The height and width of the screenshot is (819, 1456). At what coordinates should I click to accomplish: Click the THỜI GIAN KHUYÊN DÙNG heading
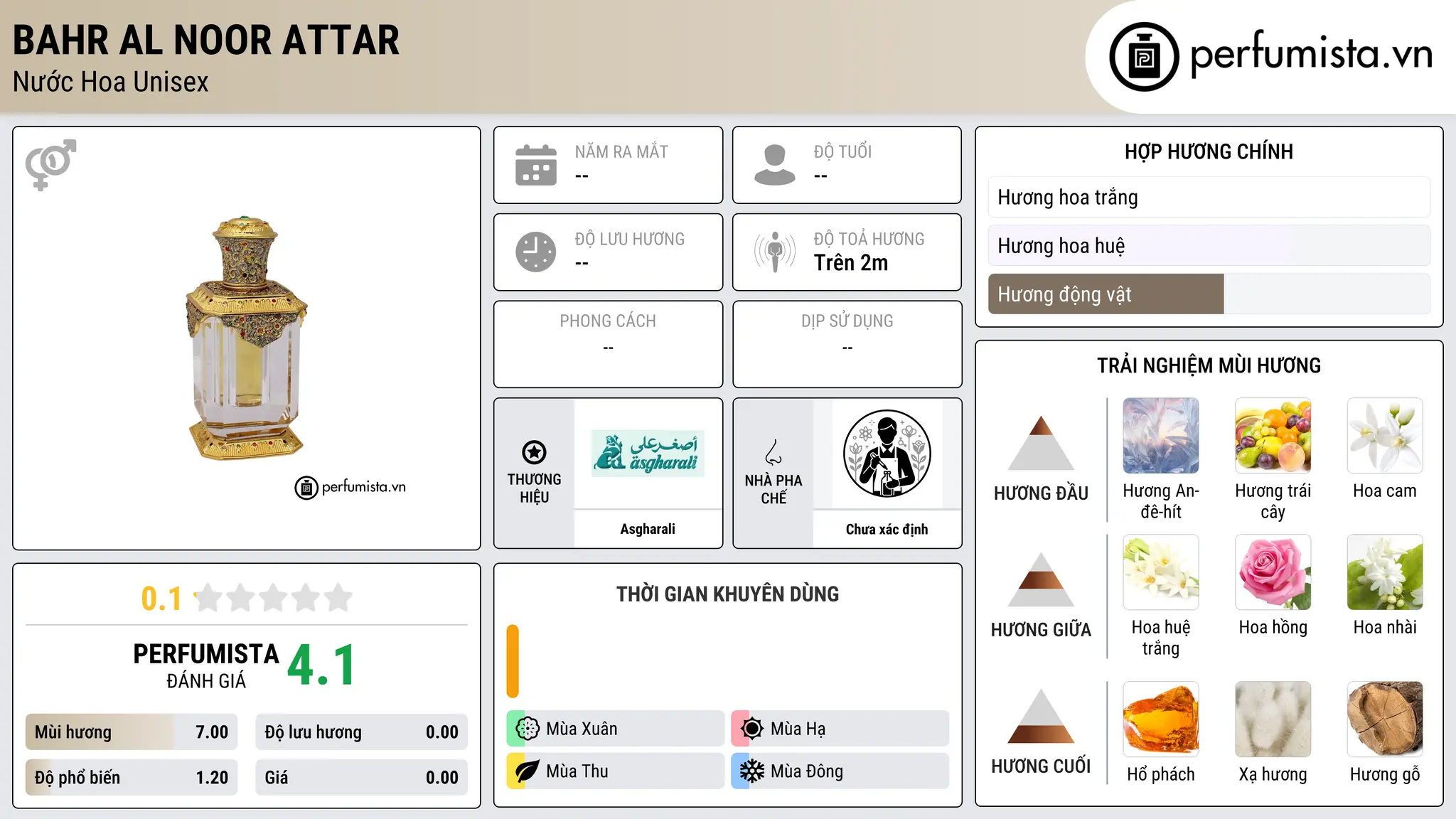pos(727,594)
